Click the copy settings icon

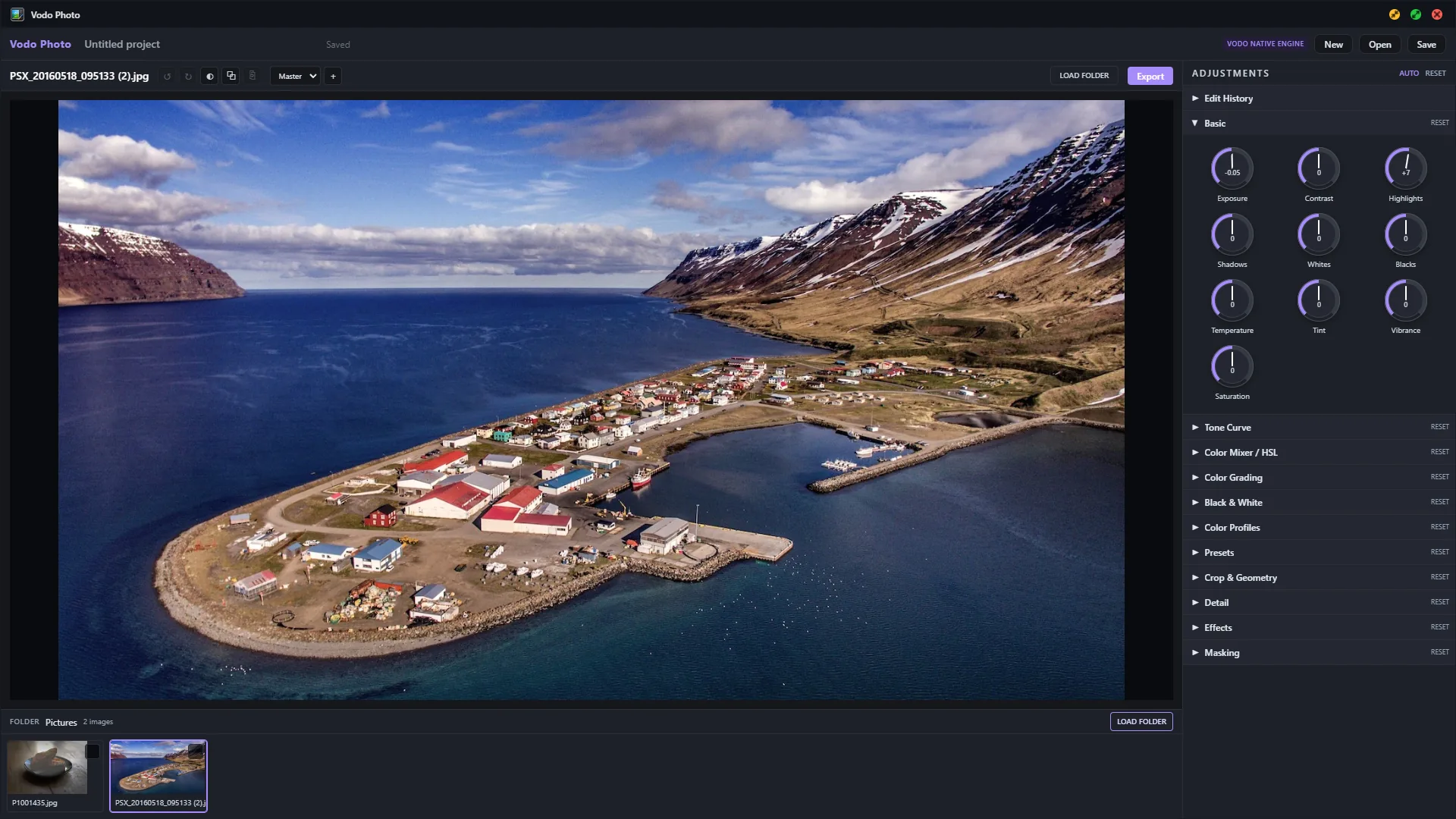[x=231, y=76]
